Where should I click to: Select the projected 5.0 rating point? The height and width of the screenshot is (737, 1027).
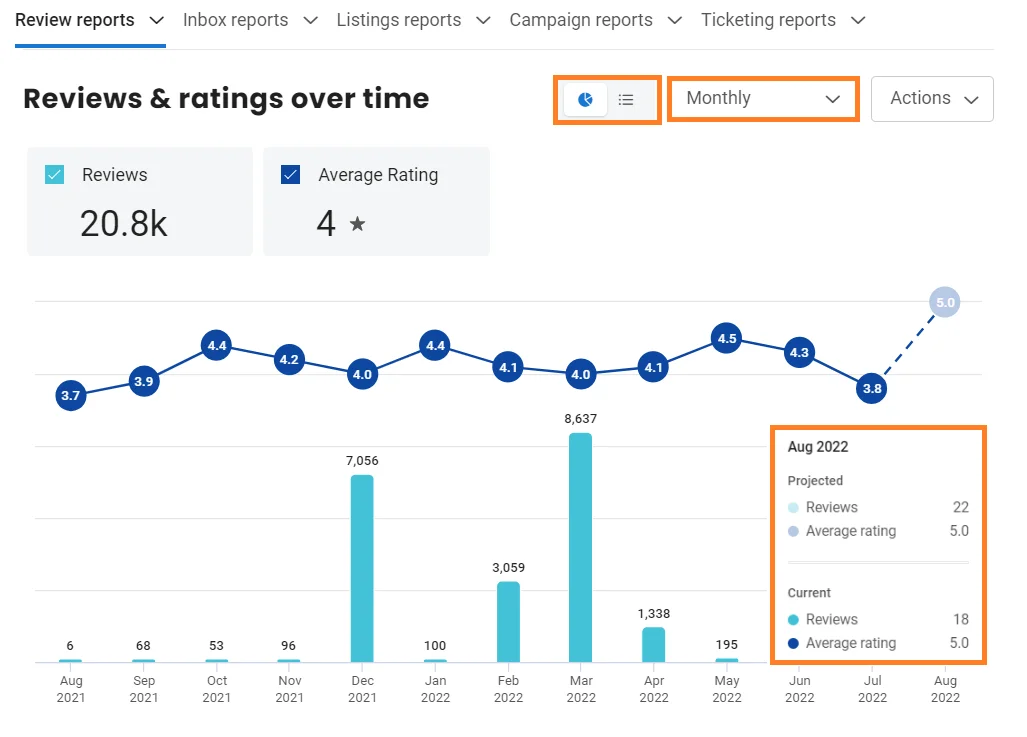[944, 302]
